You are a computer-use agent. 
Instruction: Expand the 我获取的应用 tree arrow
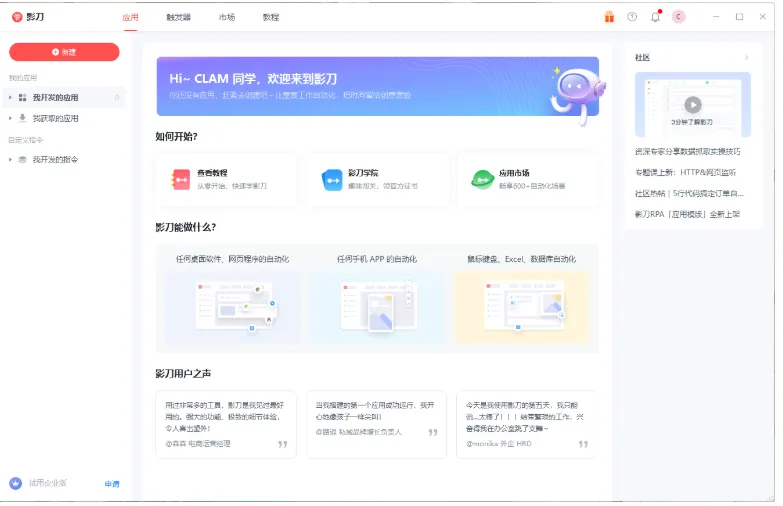(x=10, y=118)
